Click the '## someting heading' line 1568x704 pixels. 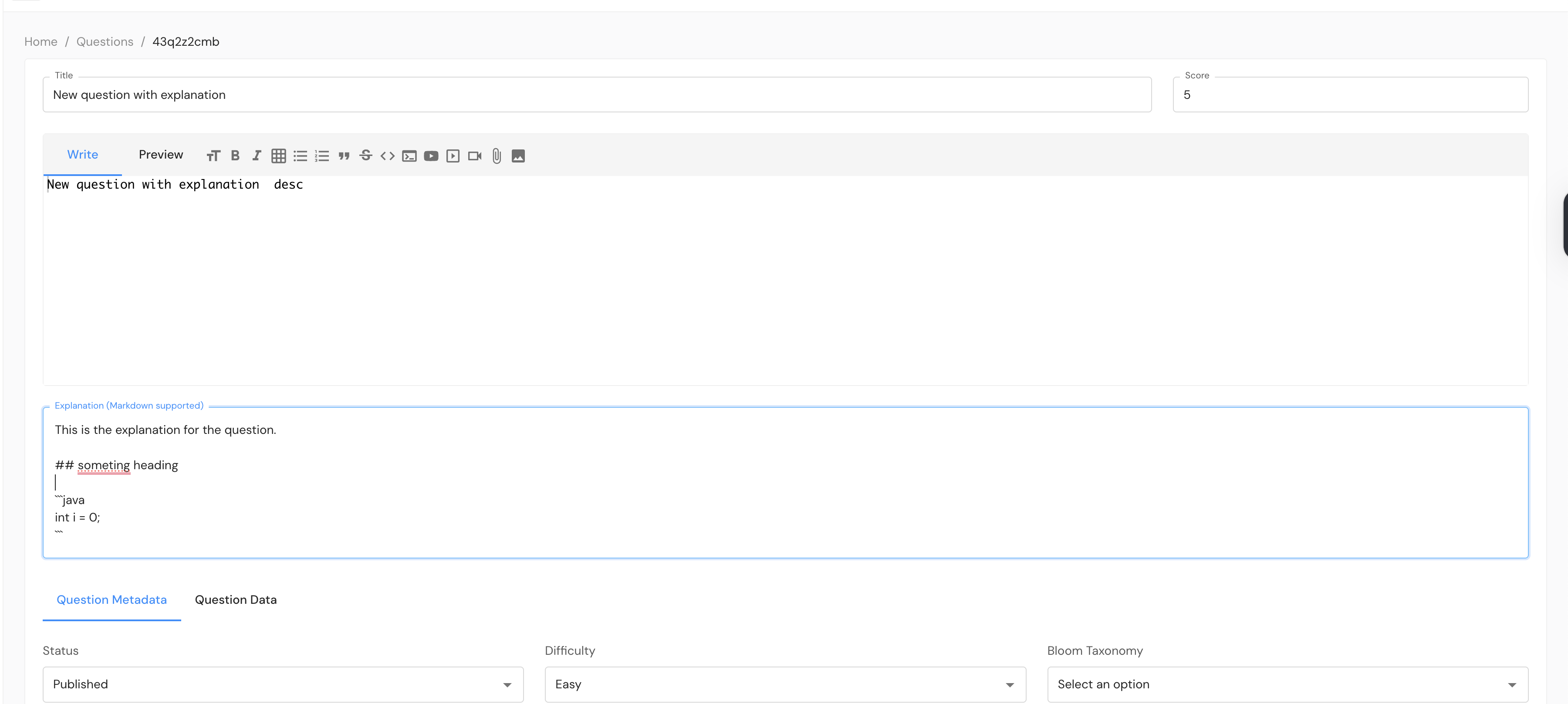coord(116,465)
